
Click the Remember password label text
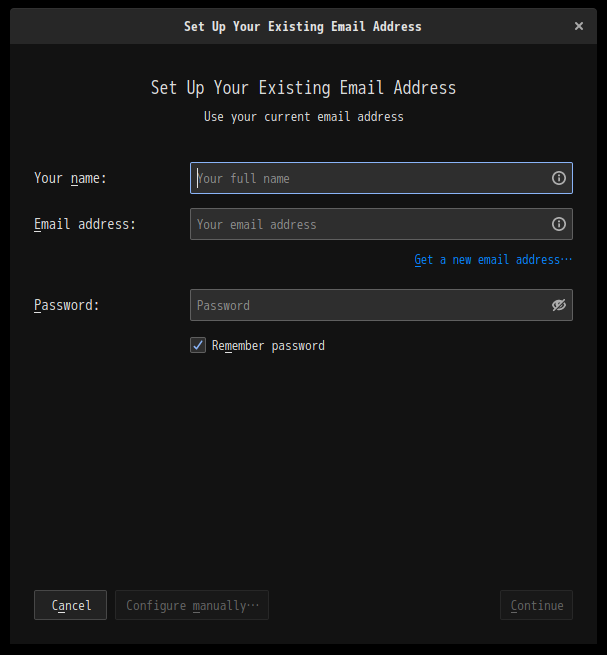268,346
